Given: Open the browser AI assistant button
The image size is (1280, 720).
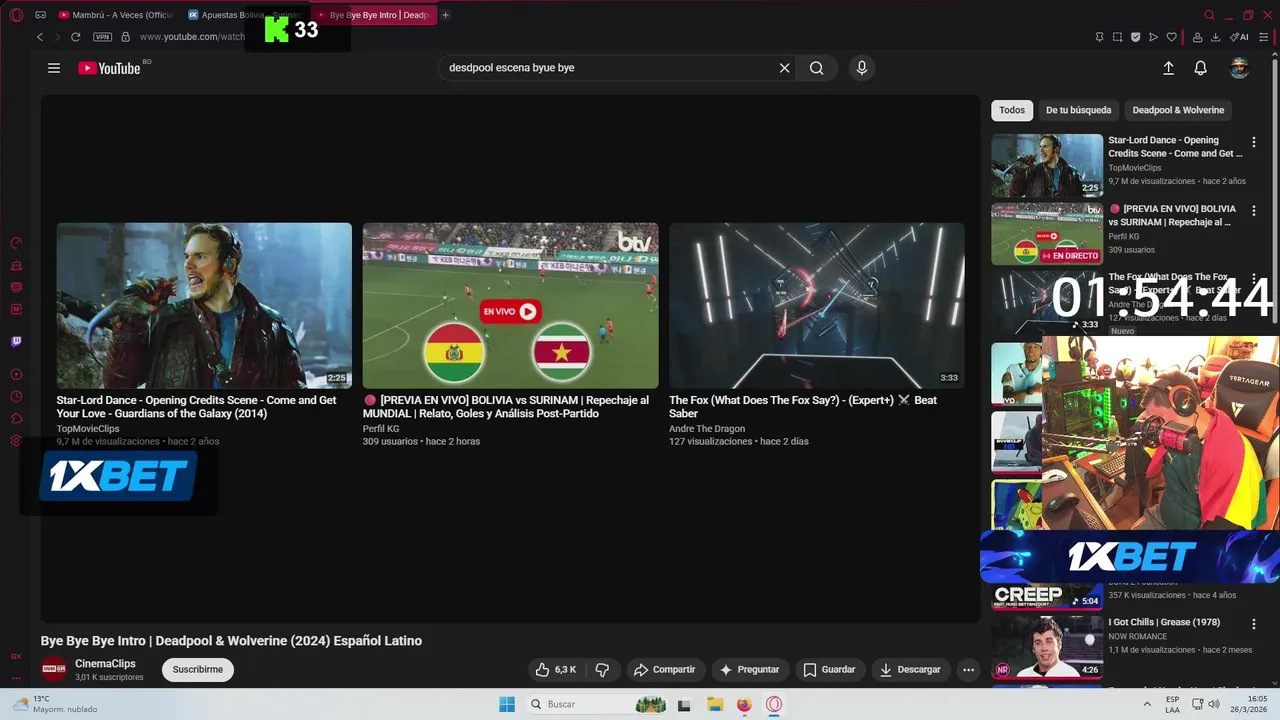Looking at the screenshot, I should click(x=1240, y=37).
